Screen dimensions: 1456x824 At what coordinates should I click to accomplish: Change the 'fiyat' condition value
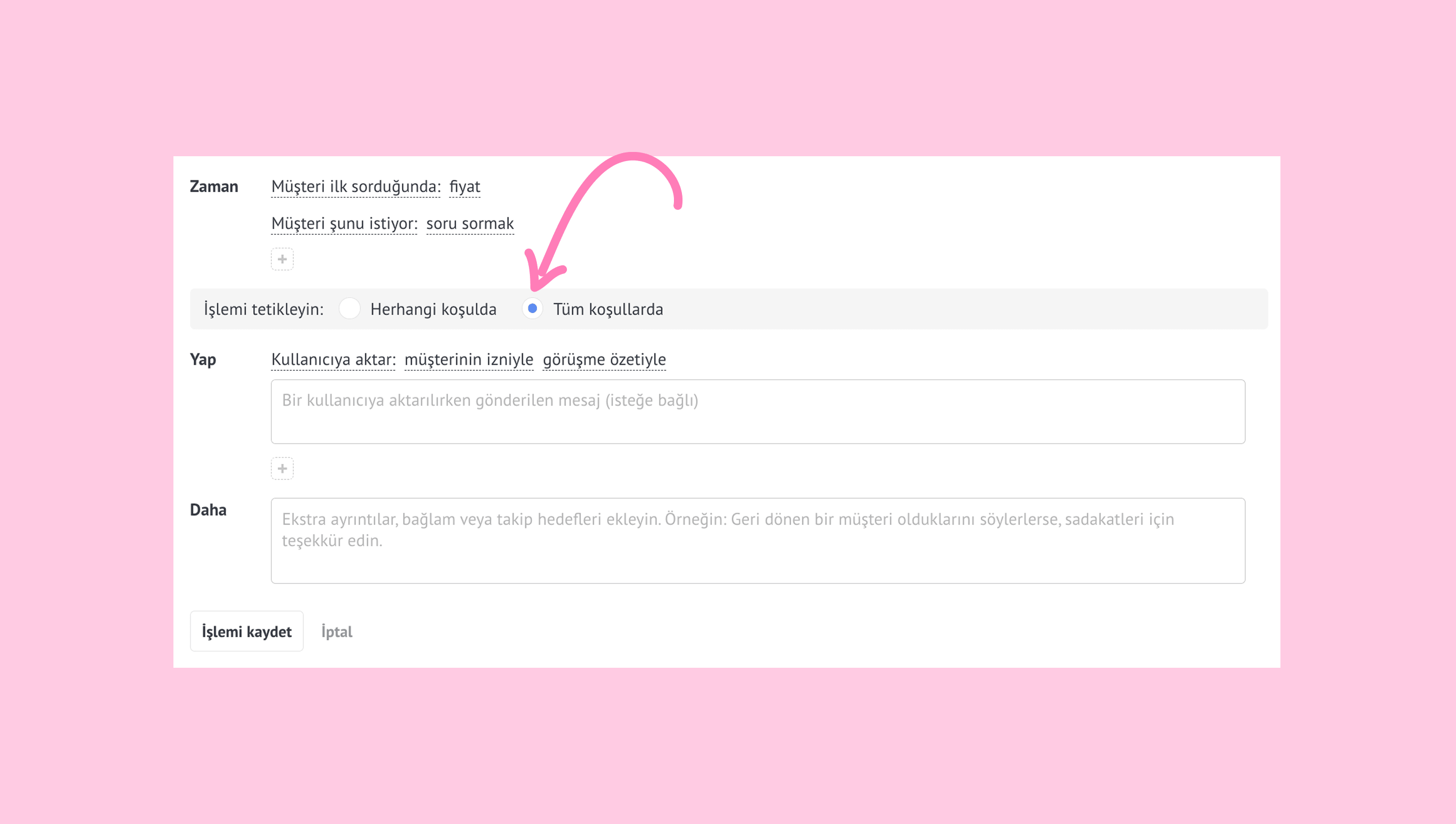(464, 187)
